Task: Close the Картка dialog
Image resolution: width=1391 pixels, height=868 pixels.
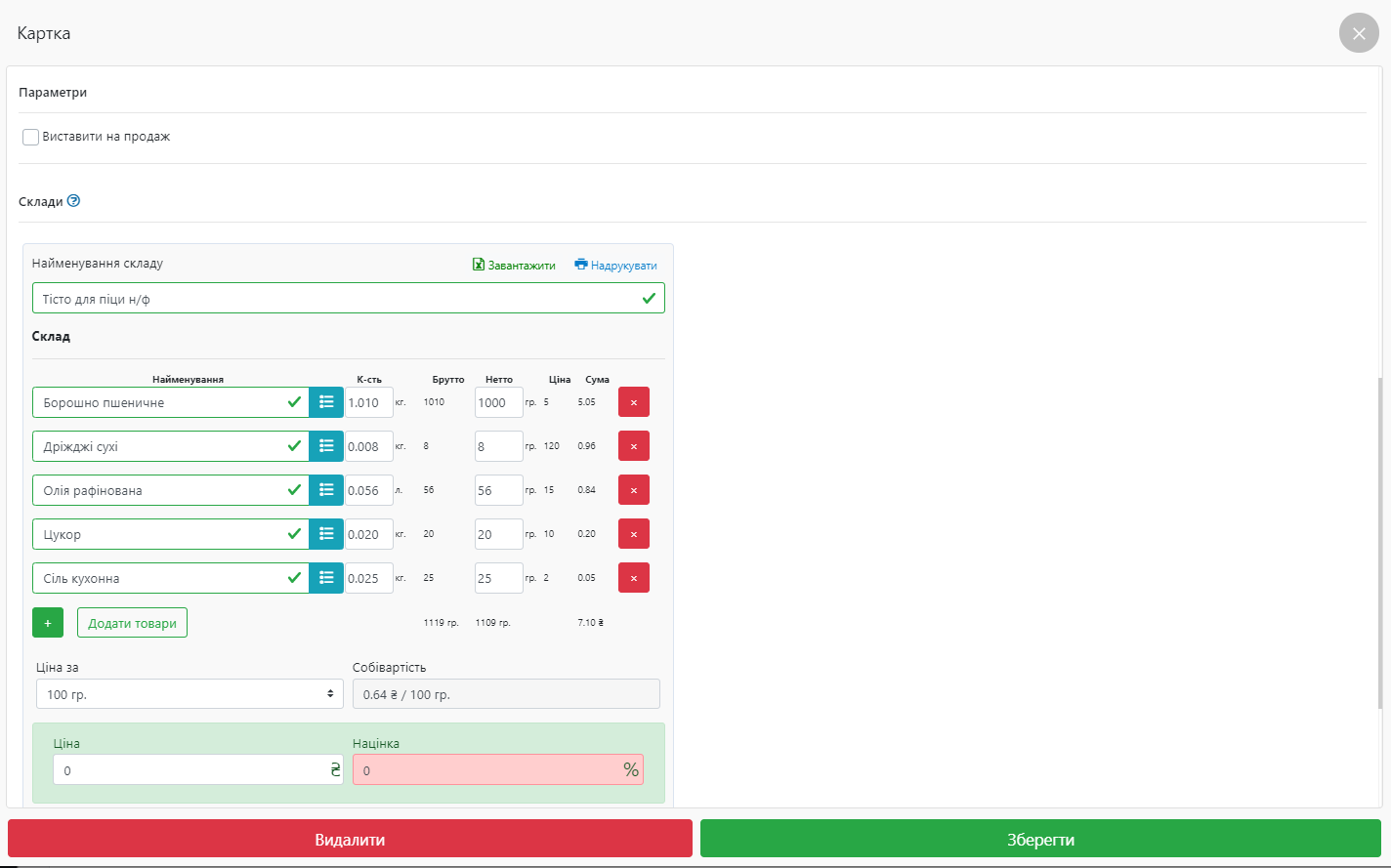Action: tap(1359, 33)
